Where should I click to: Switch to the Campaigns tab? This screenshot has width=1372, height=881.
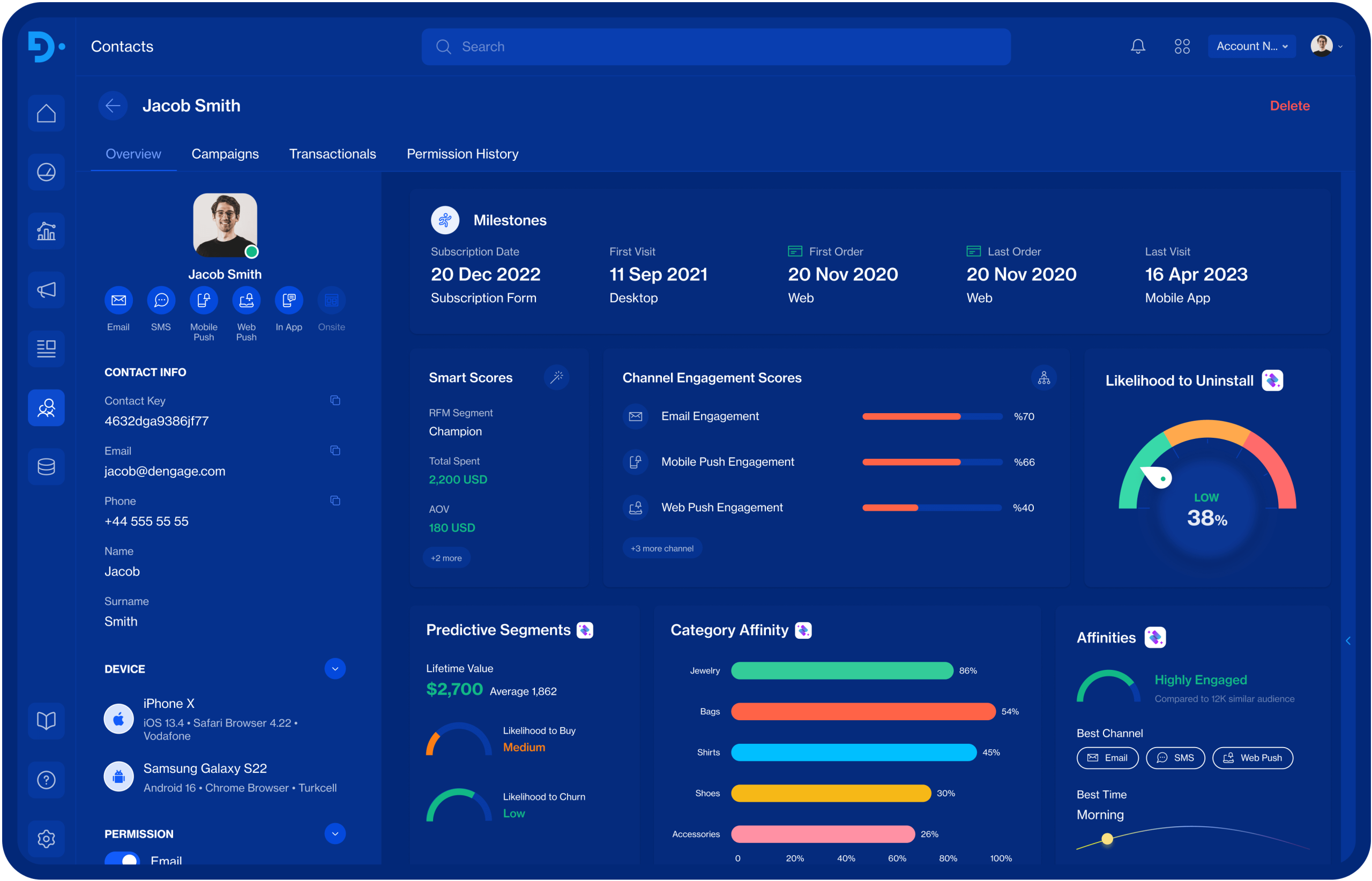225,154
